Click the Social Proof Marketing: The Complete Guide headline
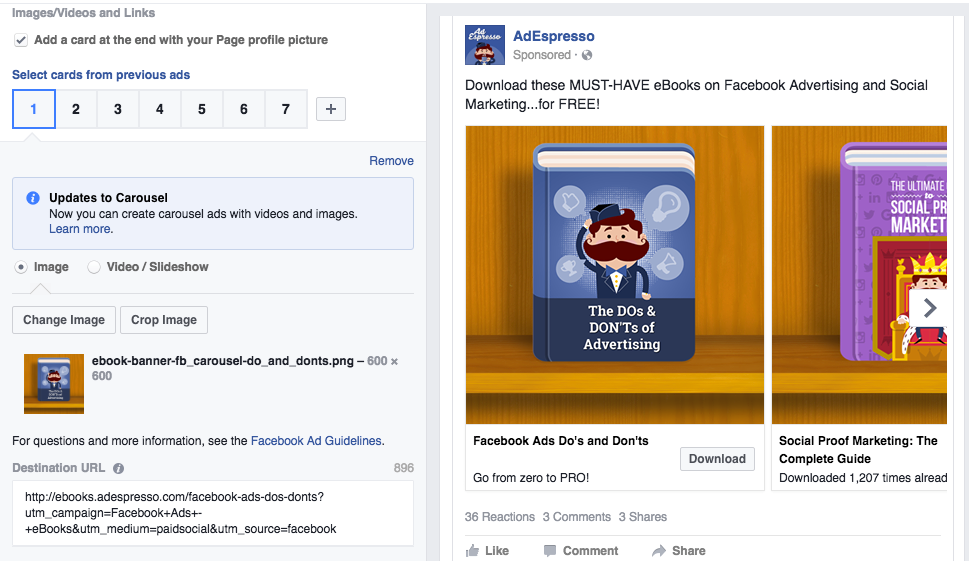Viewport: 969px width, 561px height. tap(858, 450)
